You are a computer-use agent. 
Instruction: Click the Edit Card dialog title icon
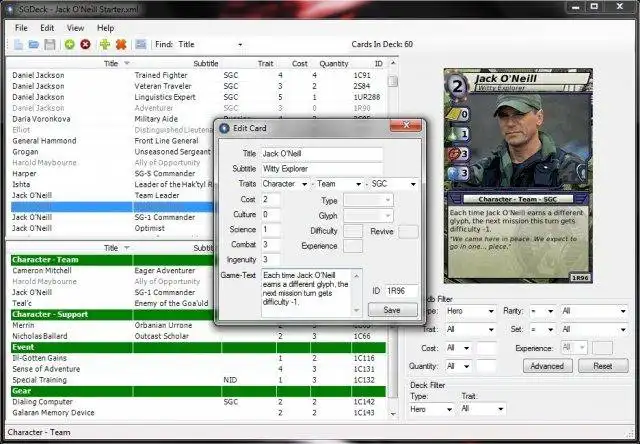pyautogui.click(x=224, y=128)
